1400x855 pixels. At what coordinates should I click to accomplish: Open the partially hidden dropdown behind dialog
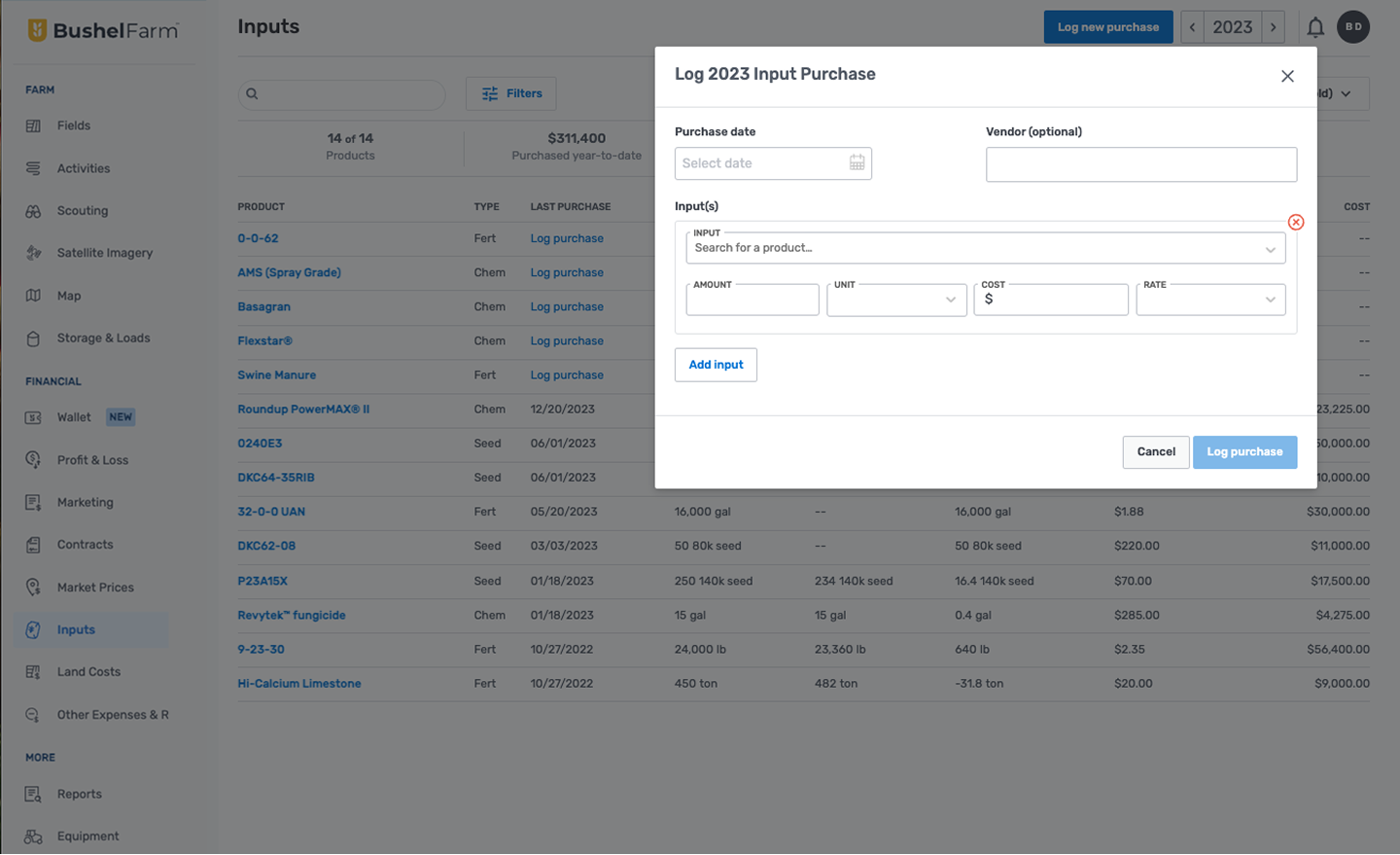pos(1344,93)
